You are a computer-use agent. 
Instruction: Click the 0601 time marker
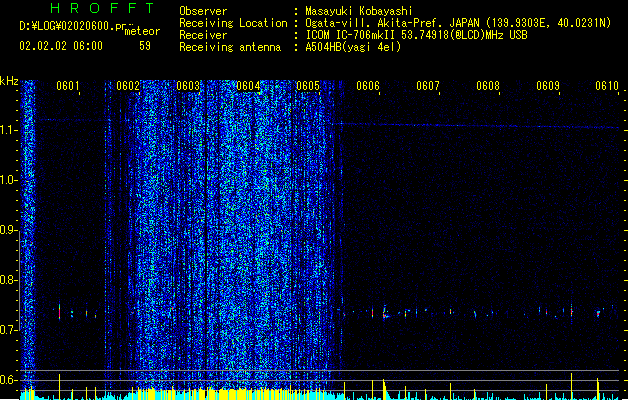click(68, 86)
